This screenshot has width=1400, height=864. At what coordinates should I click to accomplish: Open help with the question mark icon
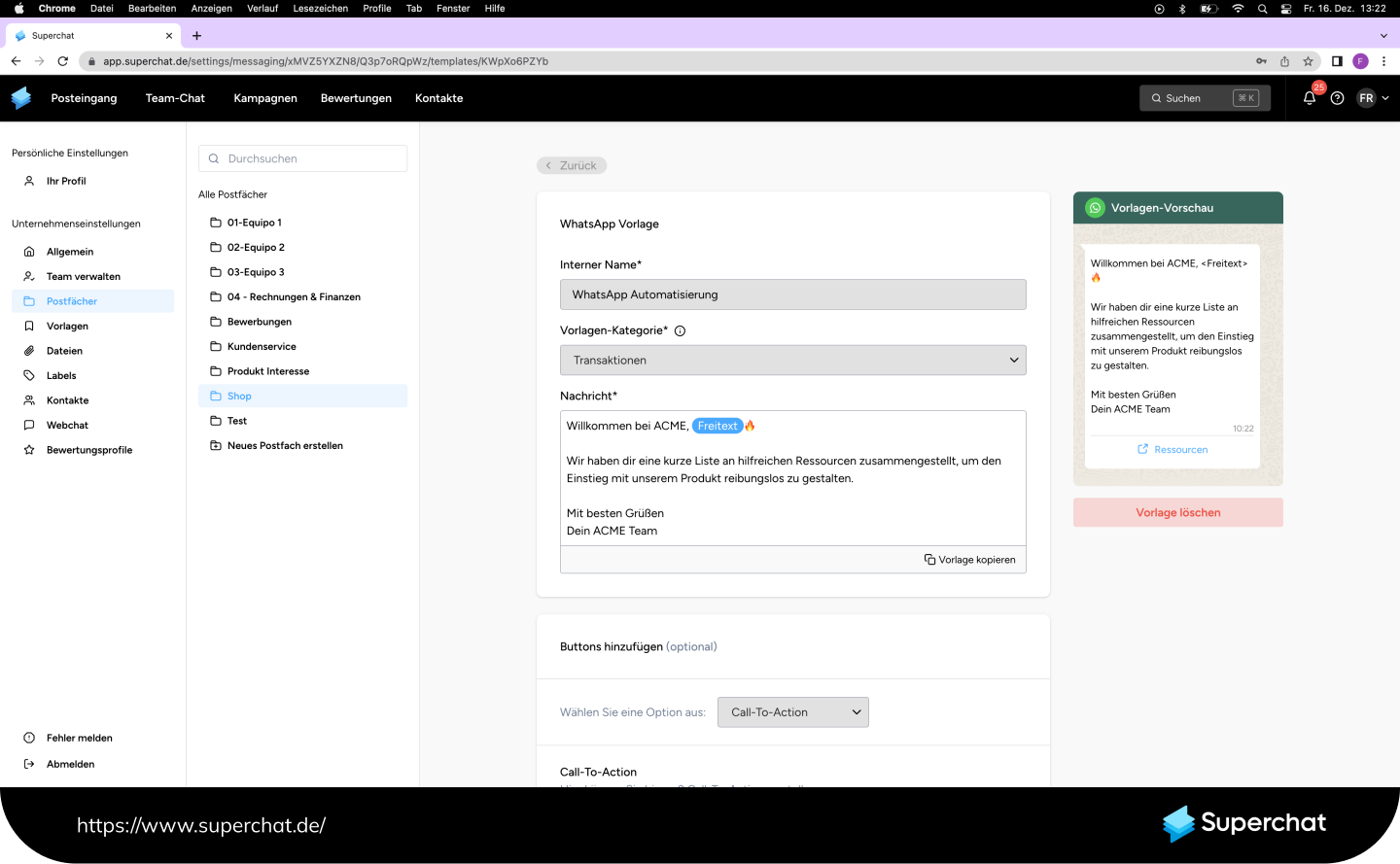click(1338, 97)
